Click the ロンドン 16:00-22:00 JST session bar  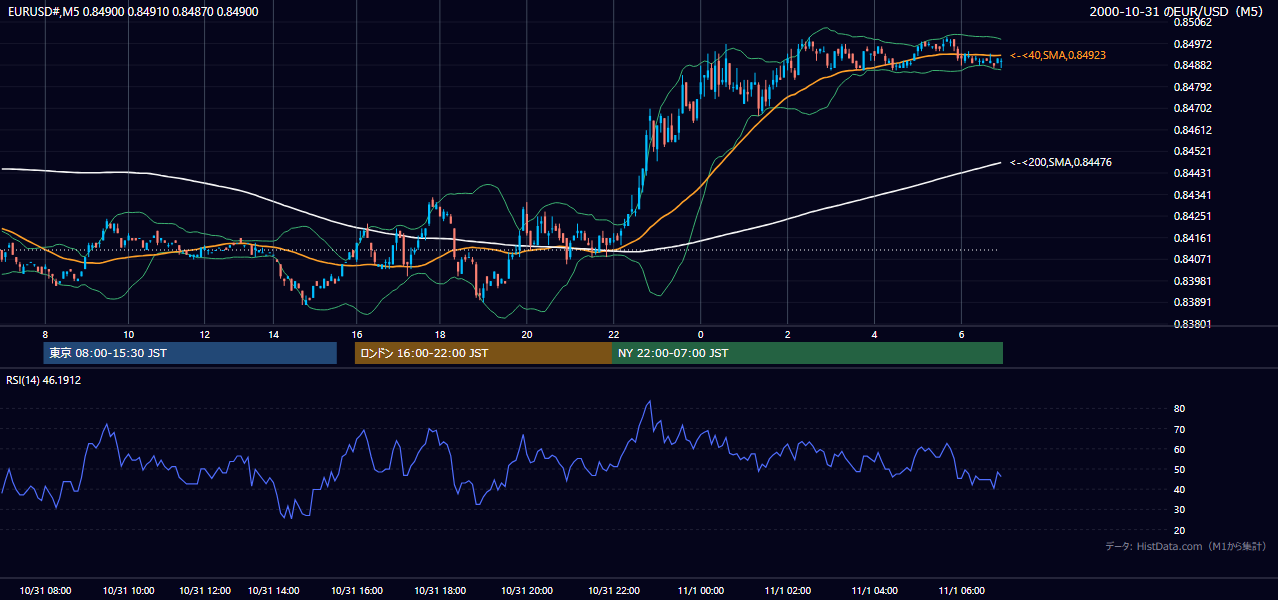(483, 353)
